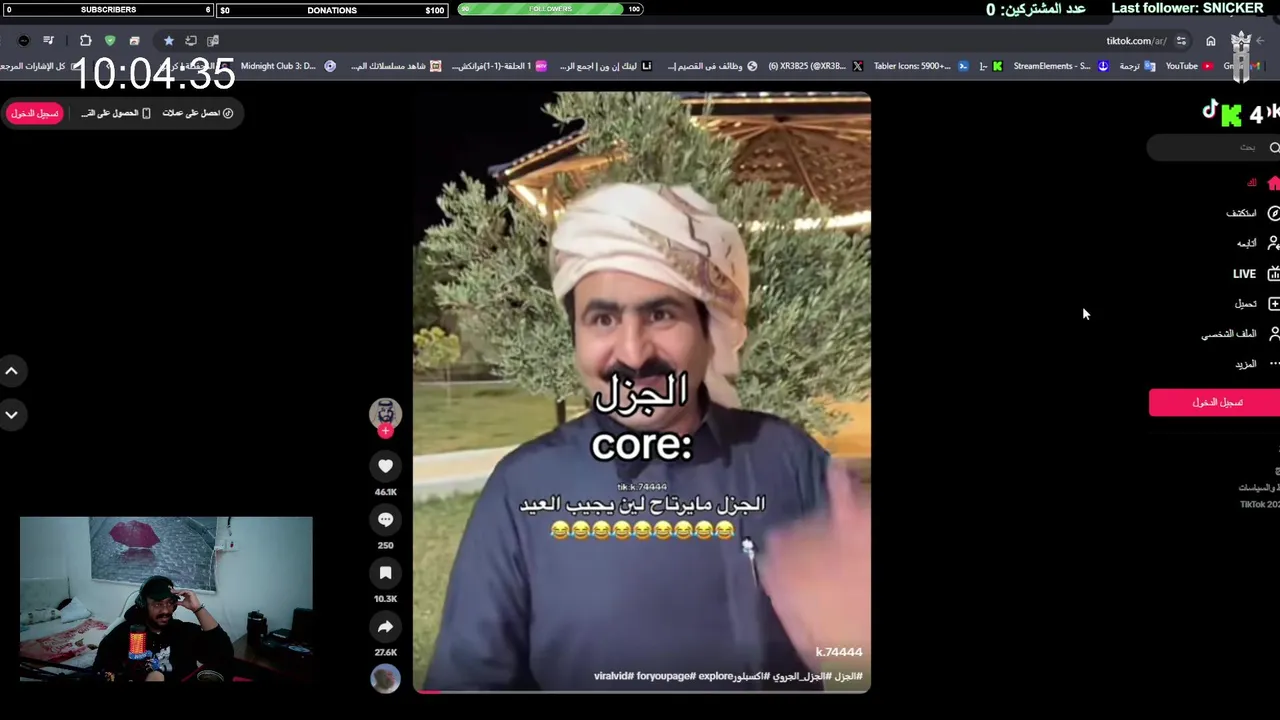Open the media control music-note icon

click(48, 41)
